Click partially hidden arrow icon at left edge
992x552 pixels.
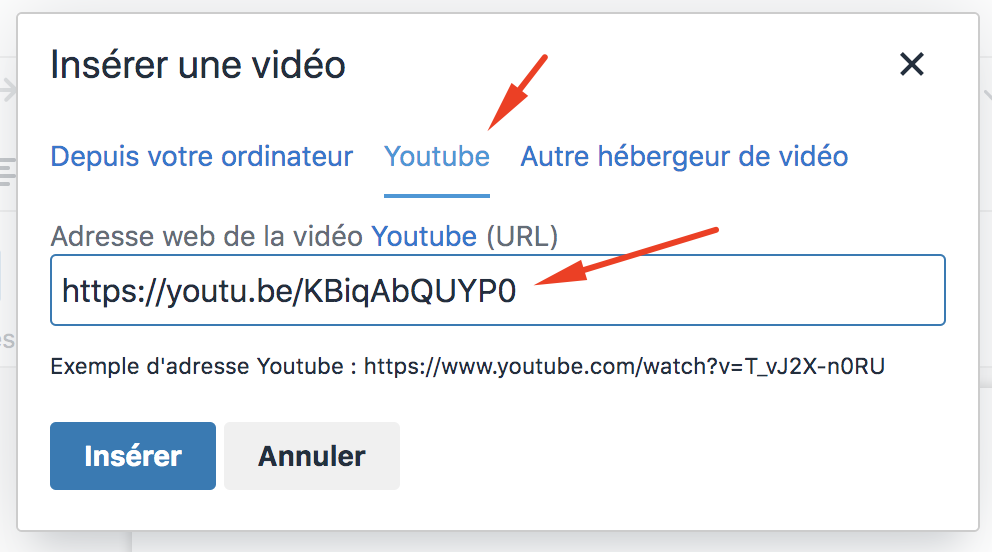pyautogui.click(x=8, y=90)
